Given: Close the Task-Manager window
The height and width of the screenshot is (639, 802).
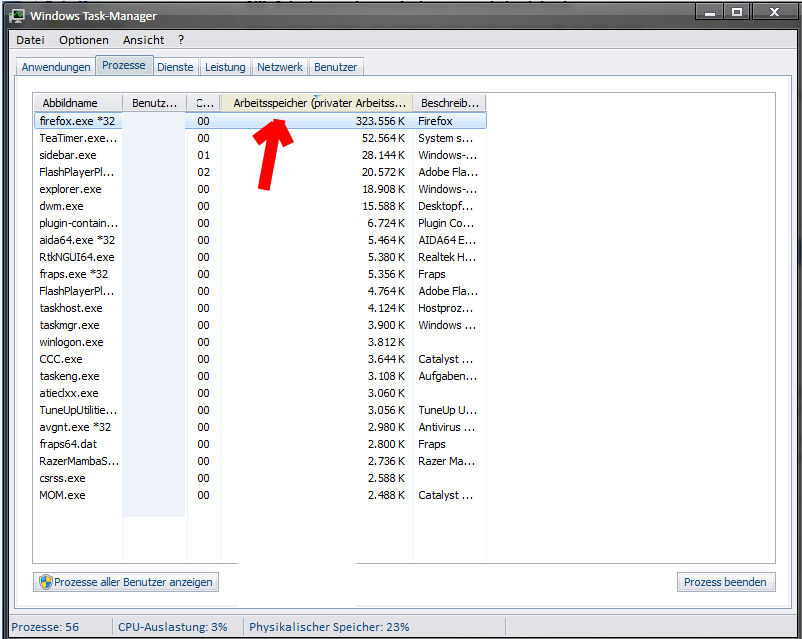Looking at the screenshot, I should tap(774, 12).
